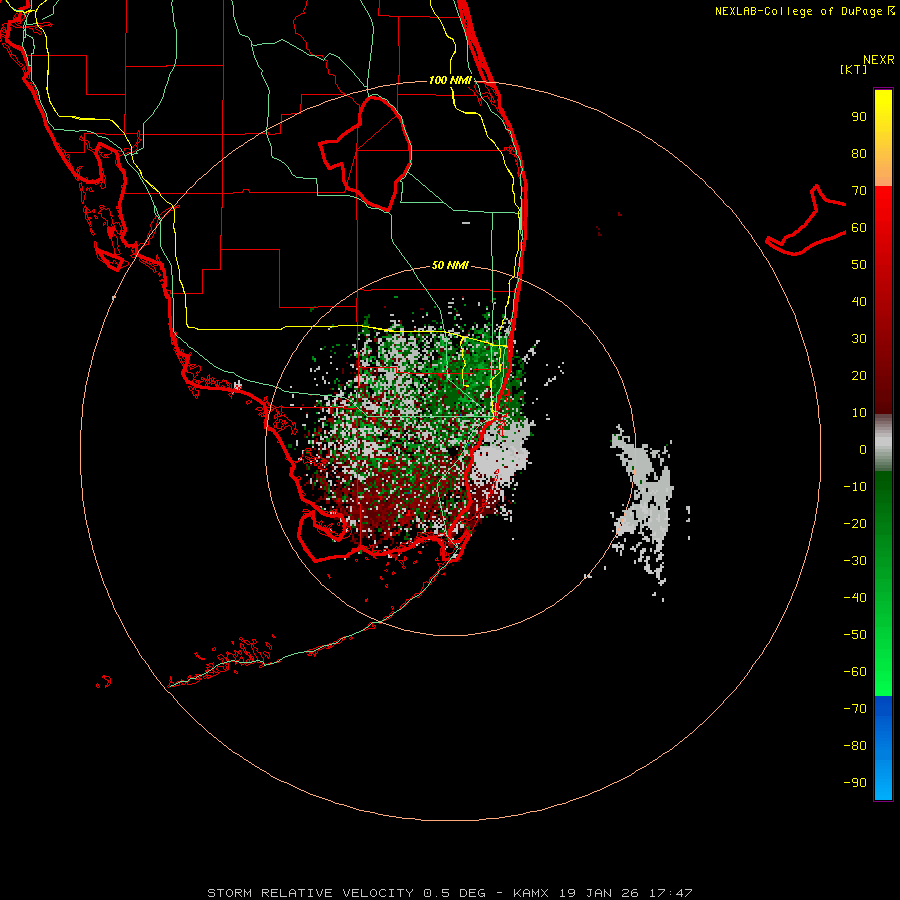The width and height of the screenshot is (900, 900).
Task: Click the 80 value on velocity scale
Action: coord(859,153)
